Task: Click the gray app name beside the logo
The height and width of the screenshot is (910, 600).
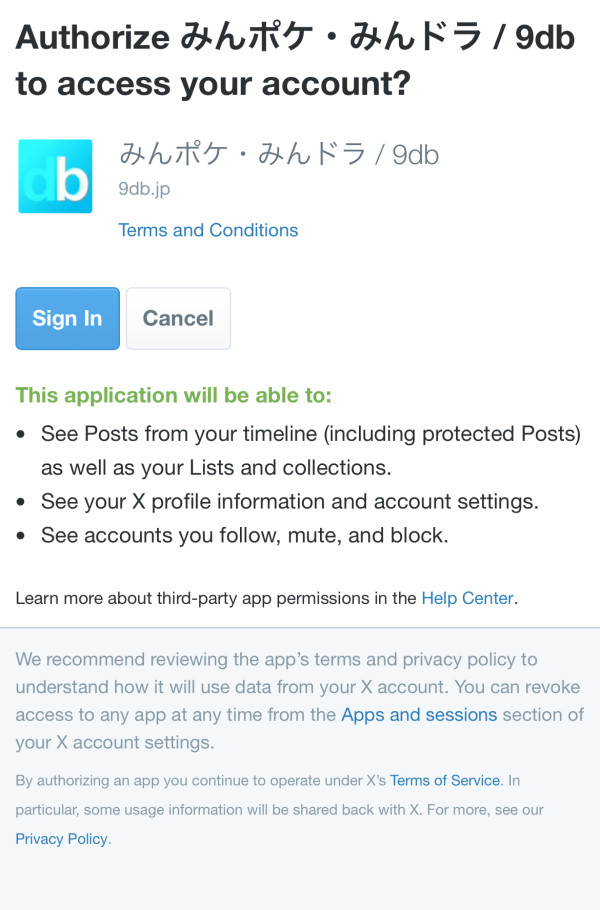Action: pyautogui.click(x=278, y=155)
